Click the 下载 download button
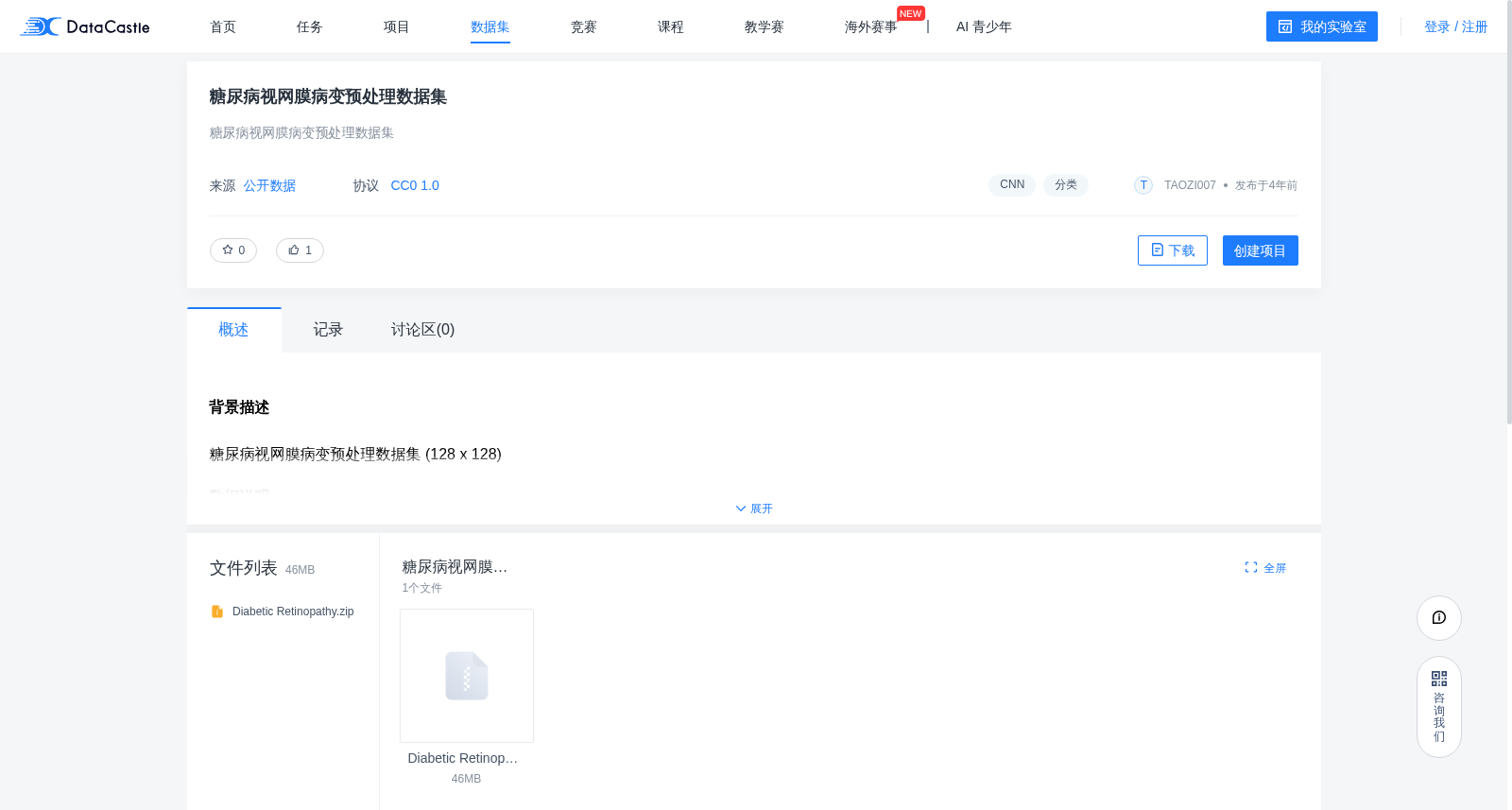Viewport: 1512px width, 810px height. click(x=1173, y=250)
